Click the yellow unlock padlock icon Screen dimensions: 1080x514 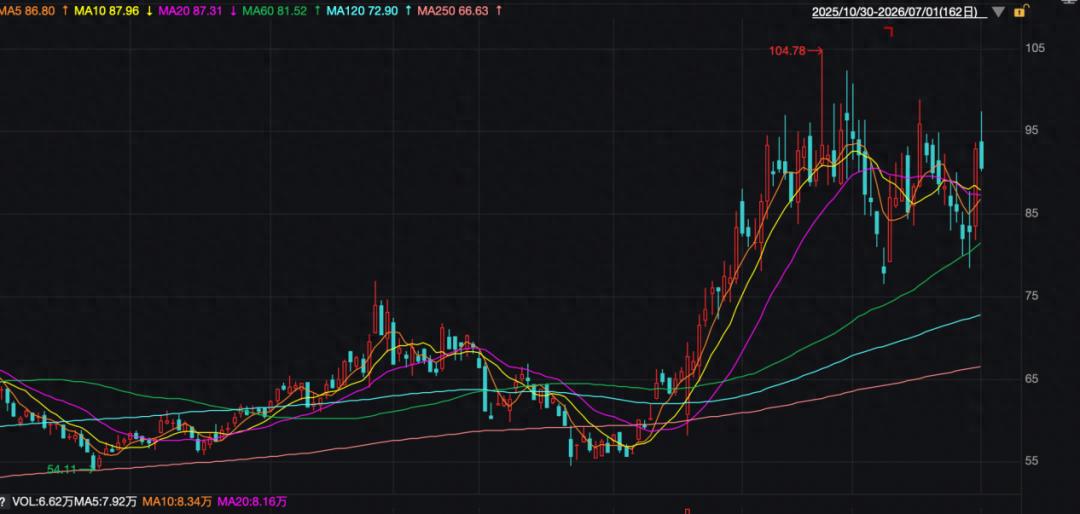tap(1020, 10)
